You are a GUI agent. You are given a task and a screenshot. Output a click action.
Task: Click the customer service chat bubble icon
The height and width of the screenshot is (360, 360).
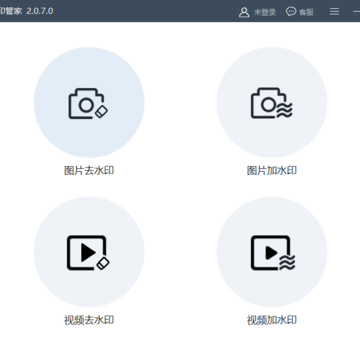tap(291, 12)
